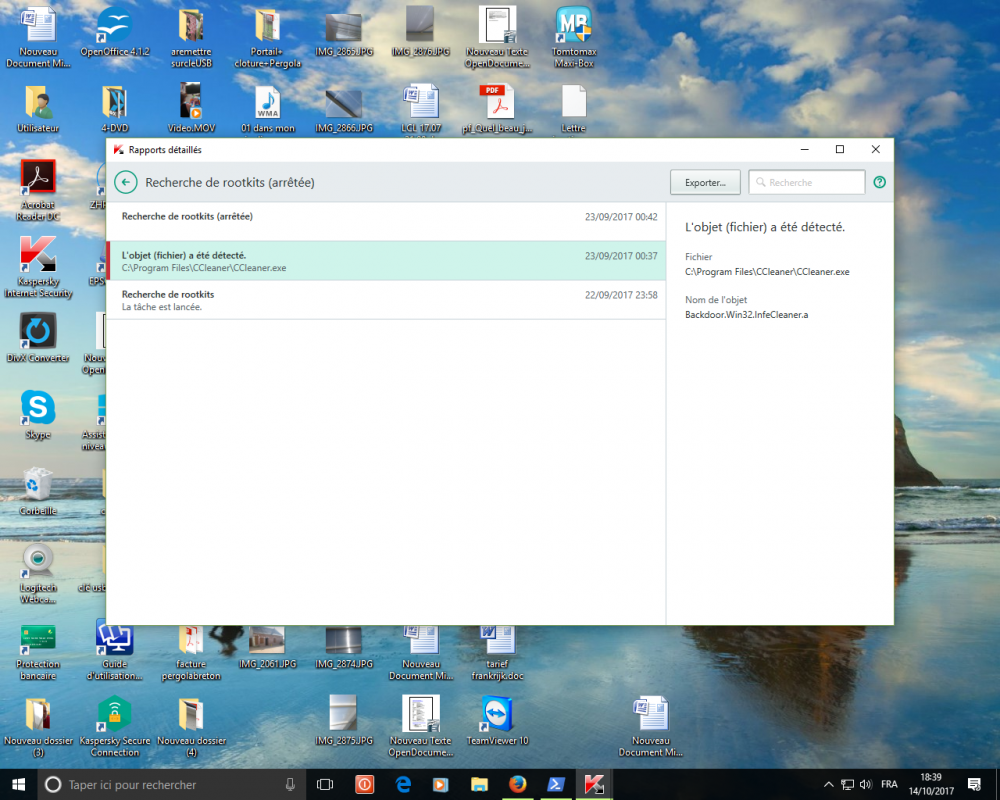
Task: Select the 'La tâche est lancée' report row
Action: coord(386,300)
